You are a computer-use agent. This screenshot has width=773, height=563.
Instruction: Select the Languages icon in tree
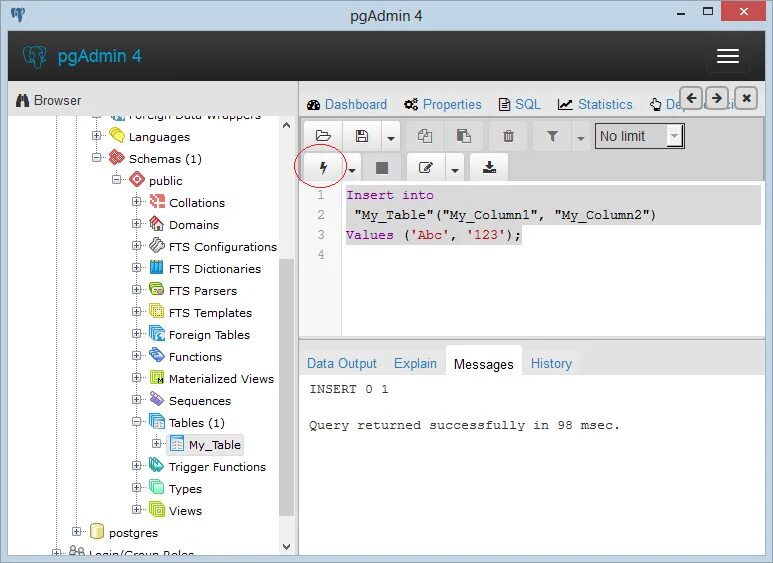click(x=117, y=135)
